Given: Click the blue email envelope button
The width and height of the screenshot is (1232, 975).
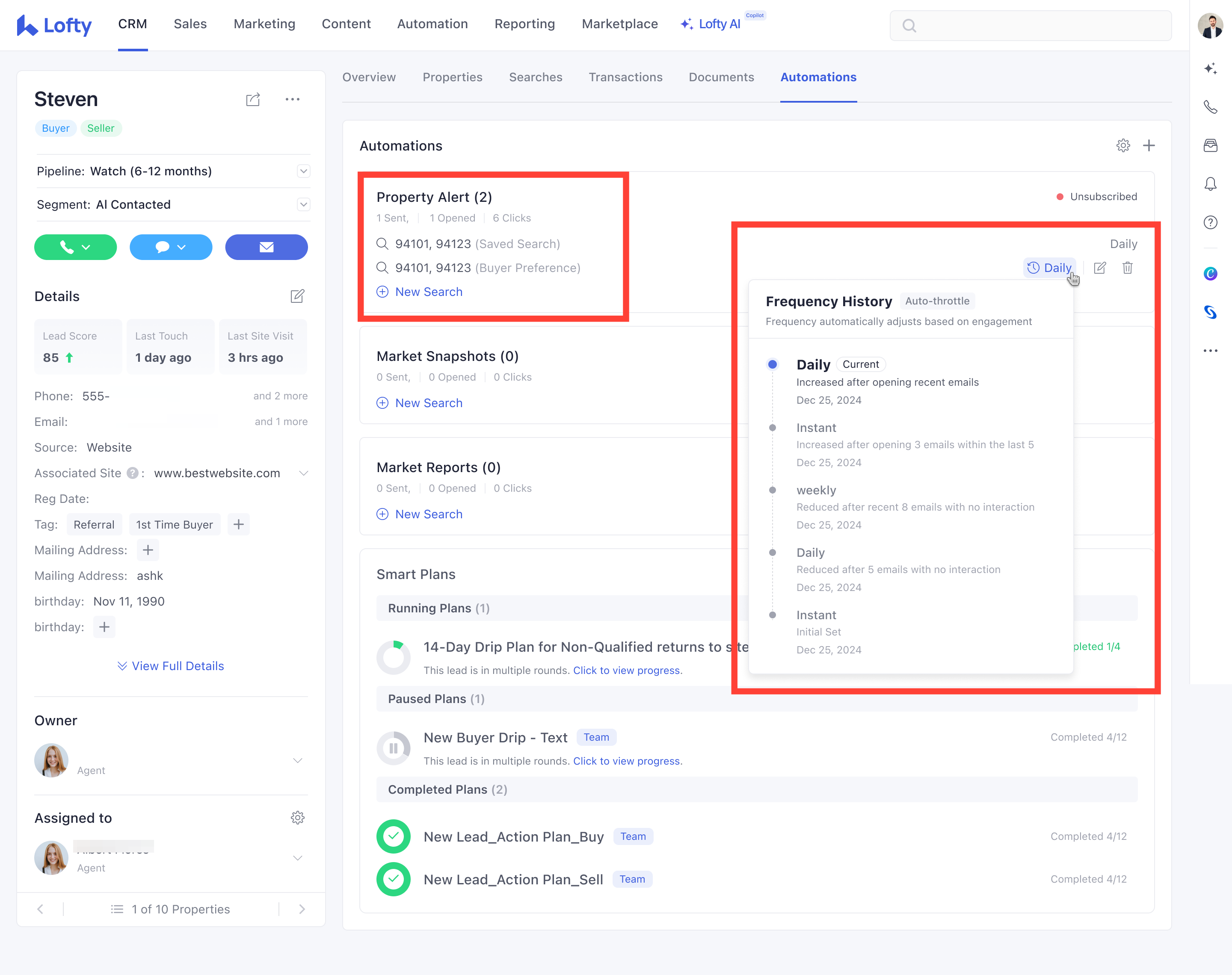Looking at the screenshot, I should [x=266, y=247].
